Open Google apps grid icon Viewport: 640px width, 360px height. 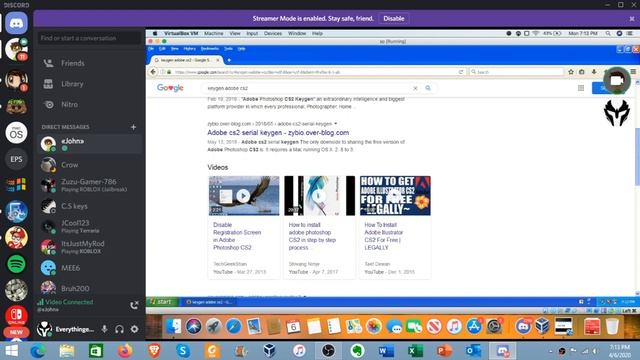[581, 88]
